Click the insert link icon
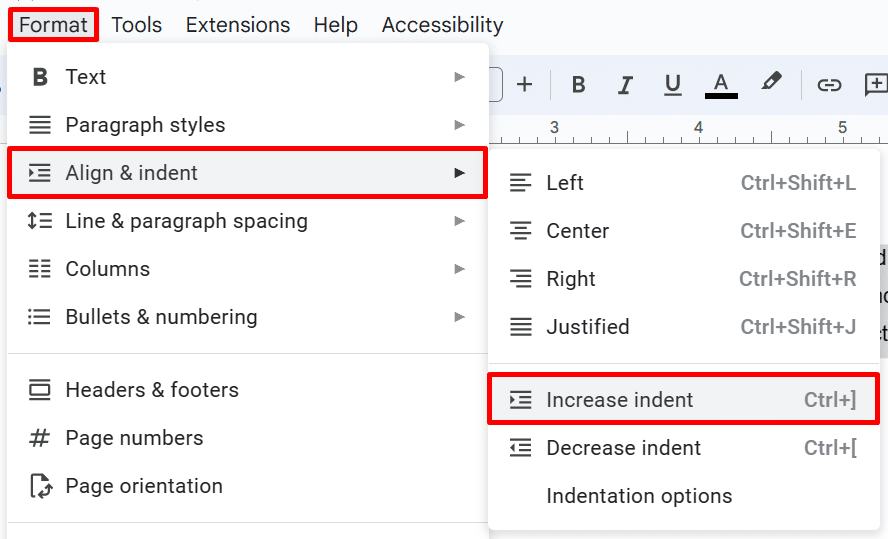 829,85
